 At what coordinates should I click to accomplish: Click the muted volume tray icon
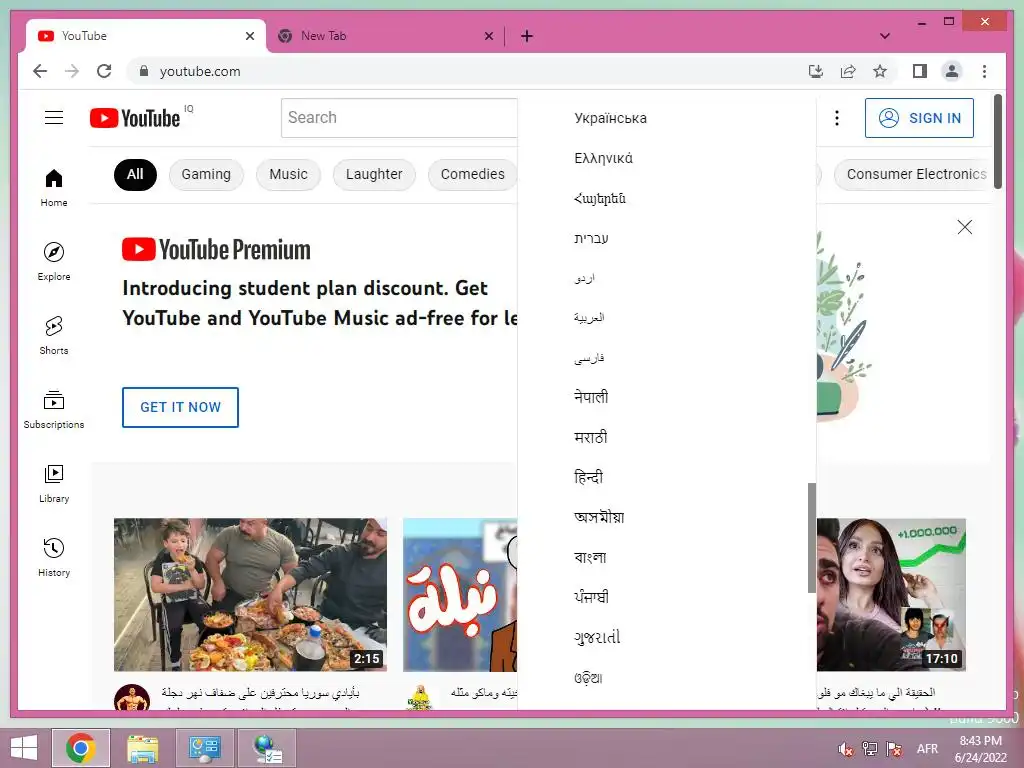[x=846, y=749]
